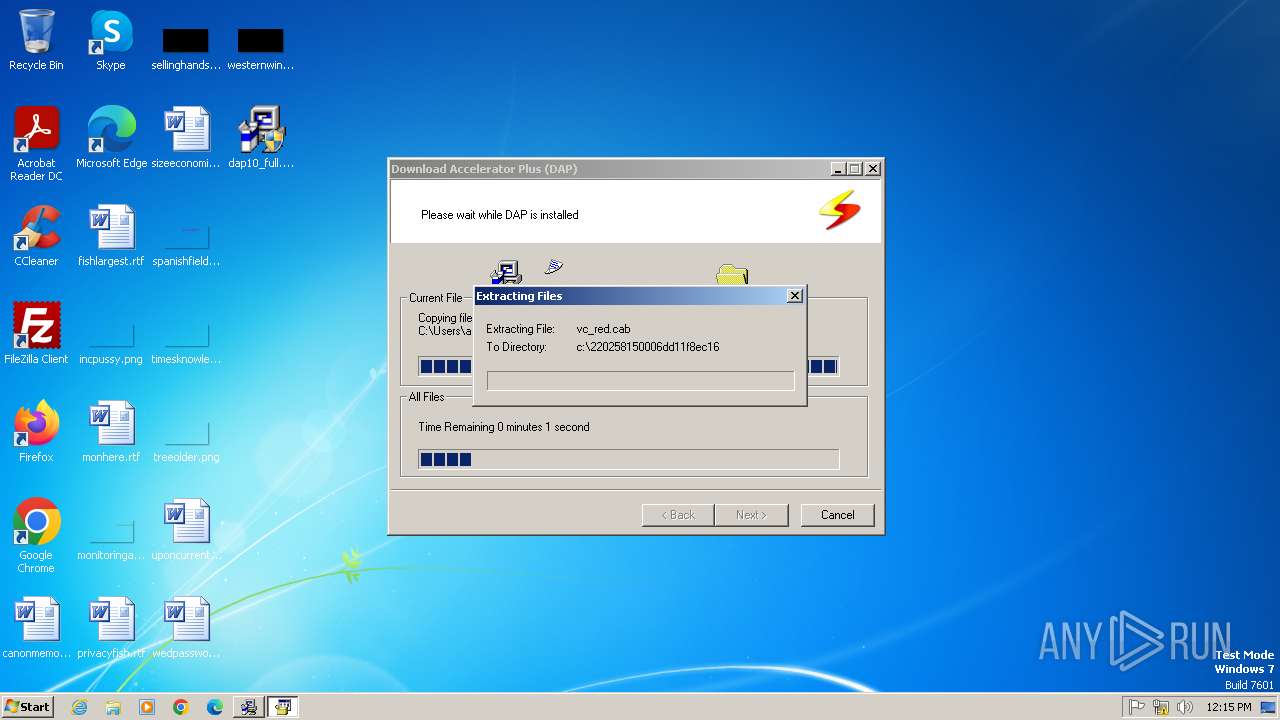Open the Windows Start menu
The height and width of the screenshot is (720, 1280).
(27, 707)
